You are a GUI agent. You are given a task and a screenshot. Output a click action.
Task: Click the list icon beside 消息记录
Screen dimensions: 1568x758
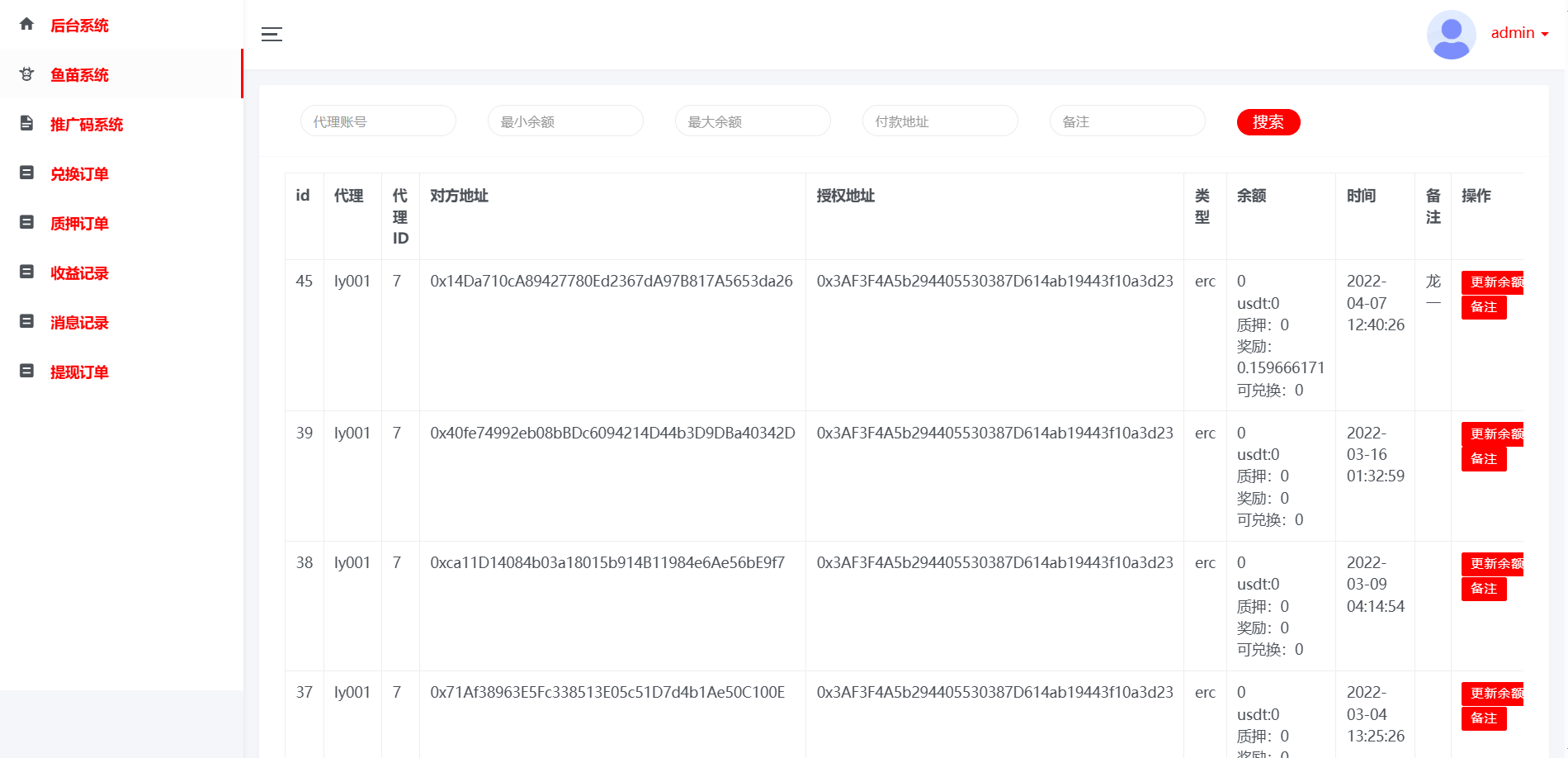[26, 322]
